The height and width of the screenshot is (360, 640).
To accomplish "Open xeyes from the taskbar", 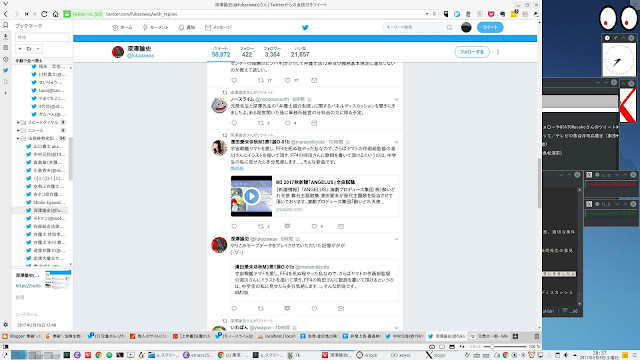I will [400, 355].
